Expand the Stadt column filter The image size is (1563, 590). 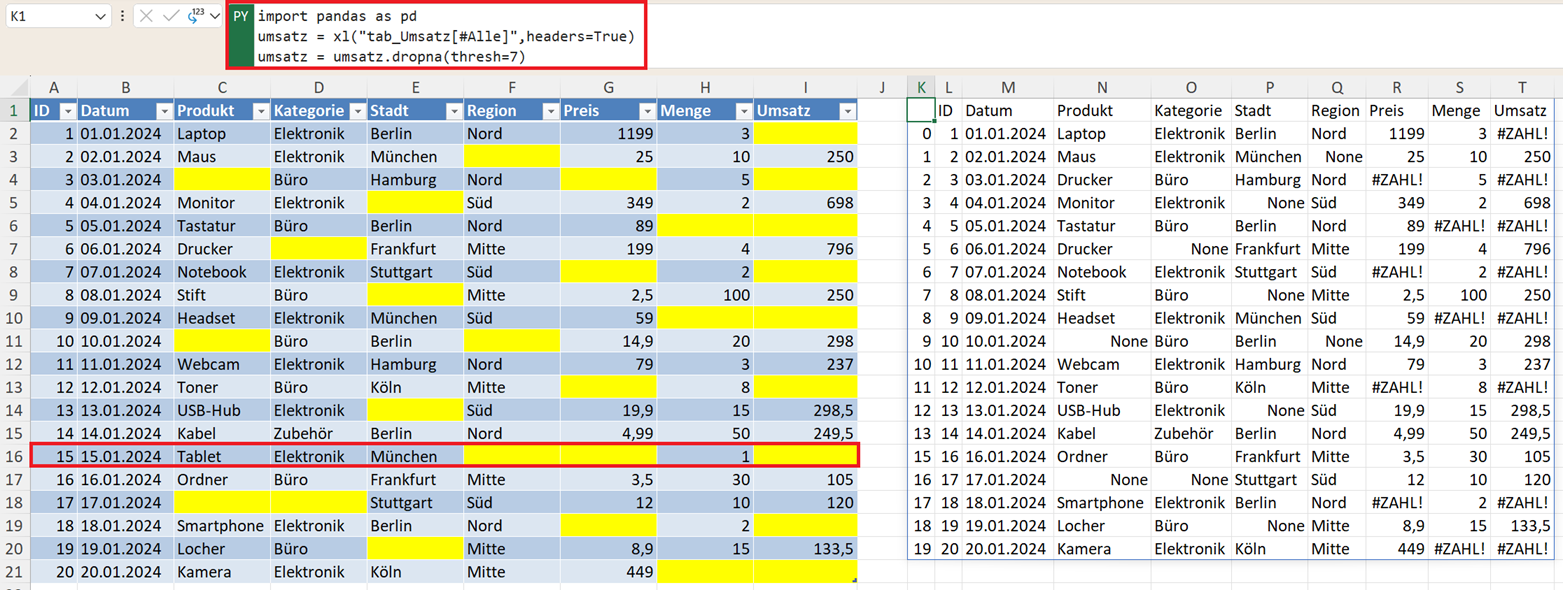coord(453,111)
